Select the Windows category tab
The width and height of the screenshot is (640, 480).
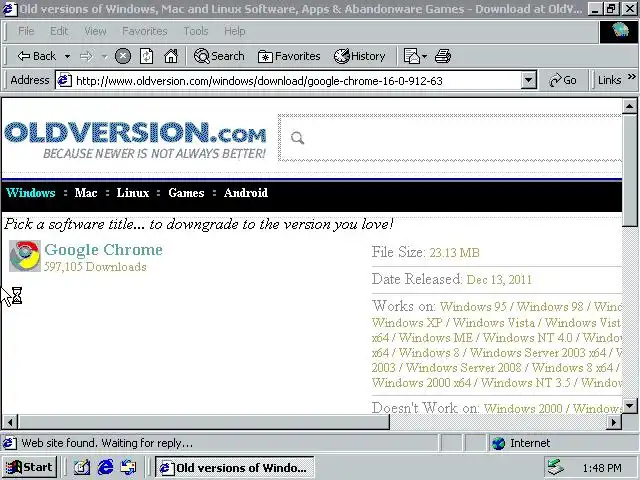click(31, 193)
